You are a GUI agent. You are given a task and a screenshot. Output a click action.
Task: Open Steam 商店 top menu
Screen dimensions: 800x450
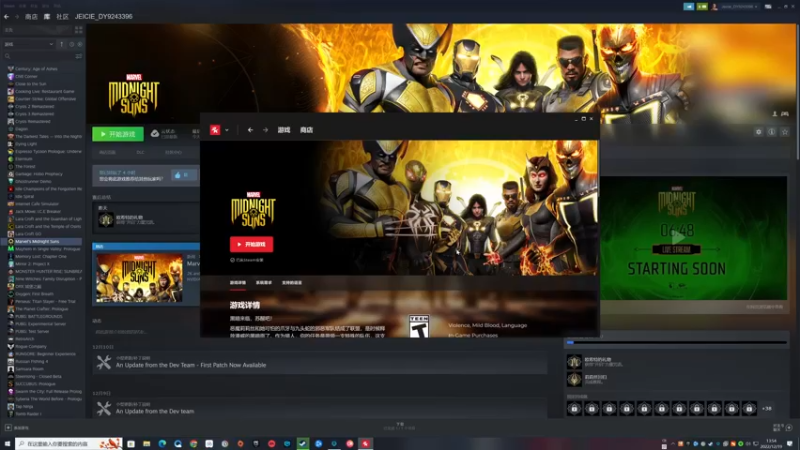click(x=31, y=17)
